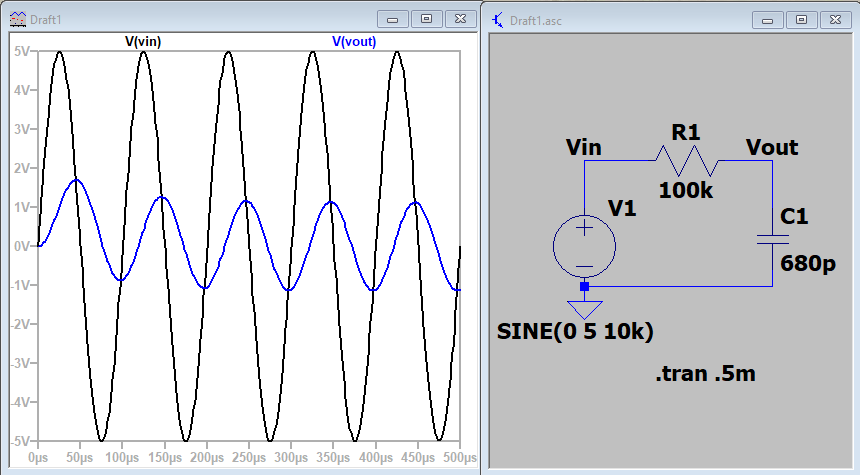The image size is (860, 475).
Task: Minimize the Draft1 waveform window
Action: click(392, 19)
